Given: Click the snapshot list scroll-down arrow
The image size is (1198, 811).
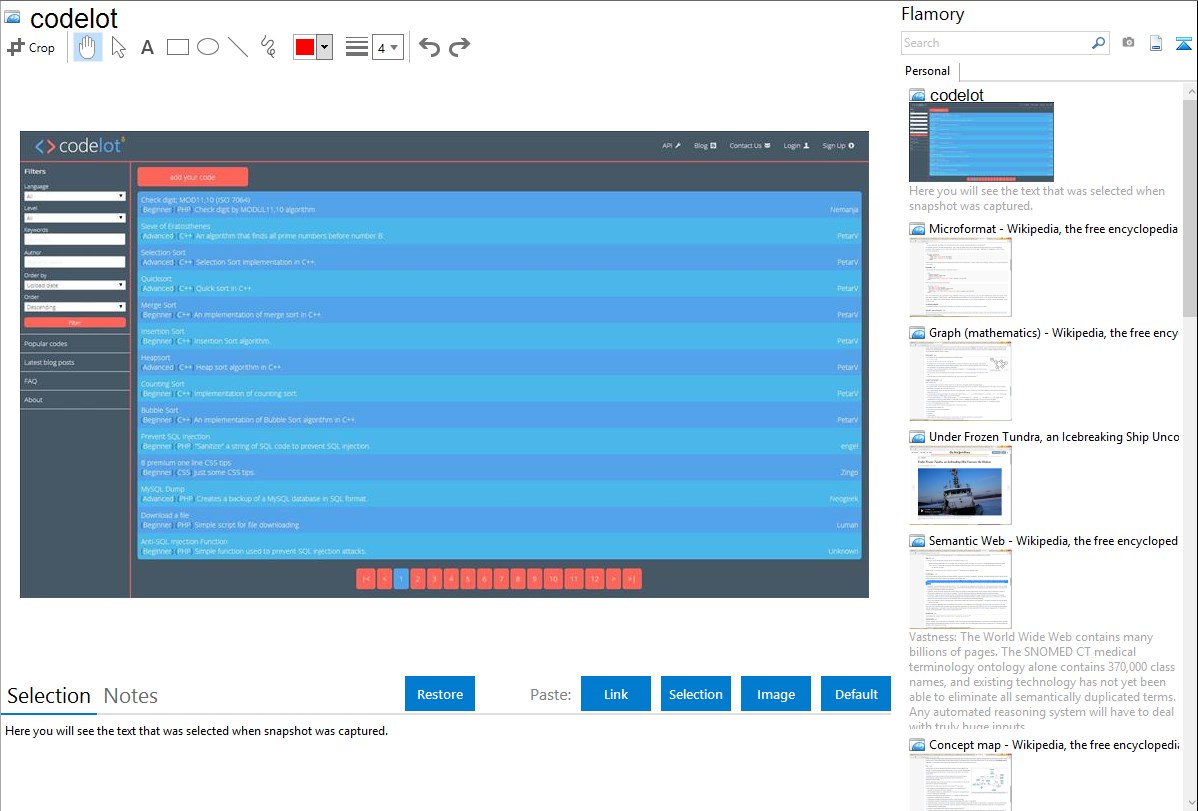Looking at the screenshot, I should tap(1190, 803).
